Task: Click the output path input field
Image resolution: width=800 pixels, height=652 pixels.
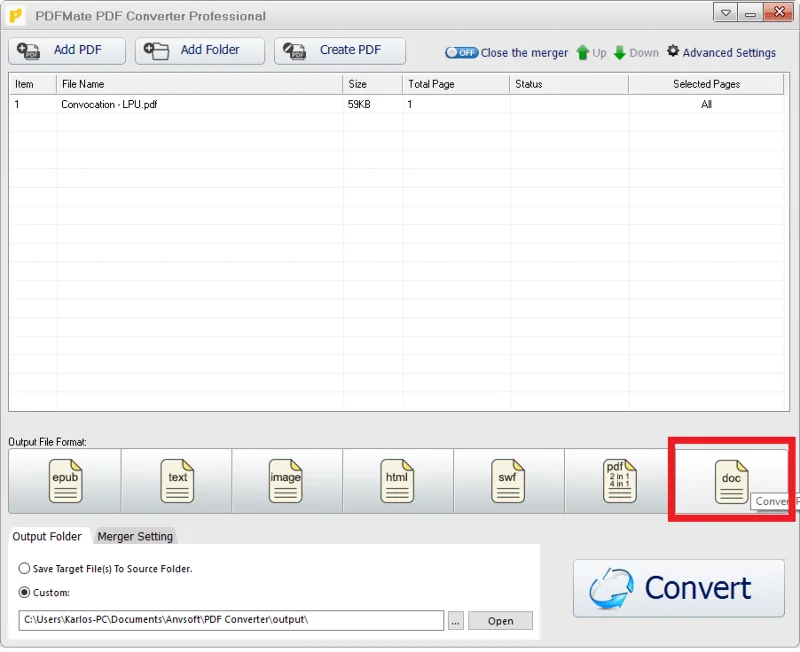Action: point(231,620)
